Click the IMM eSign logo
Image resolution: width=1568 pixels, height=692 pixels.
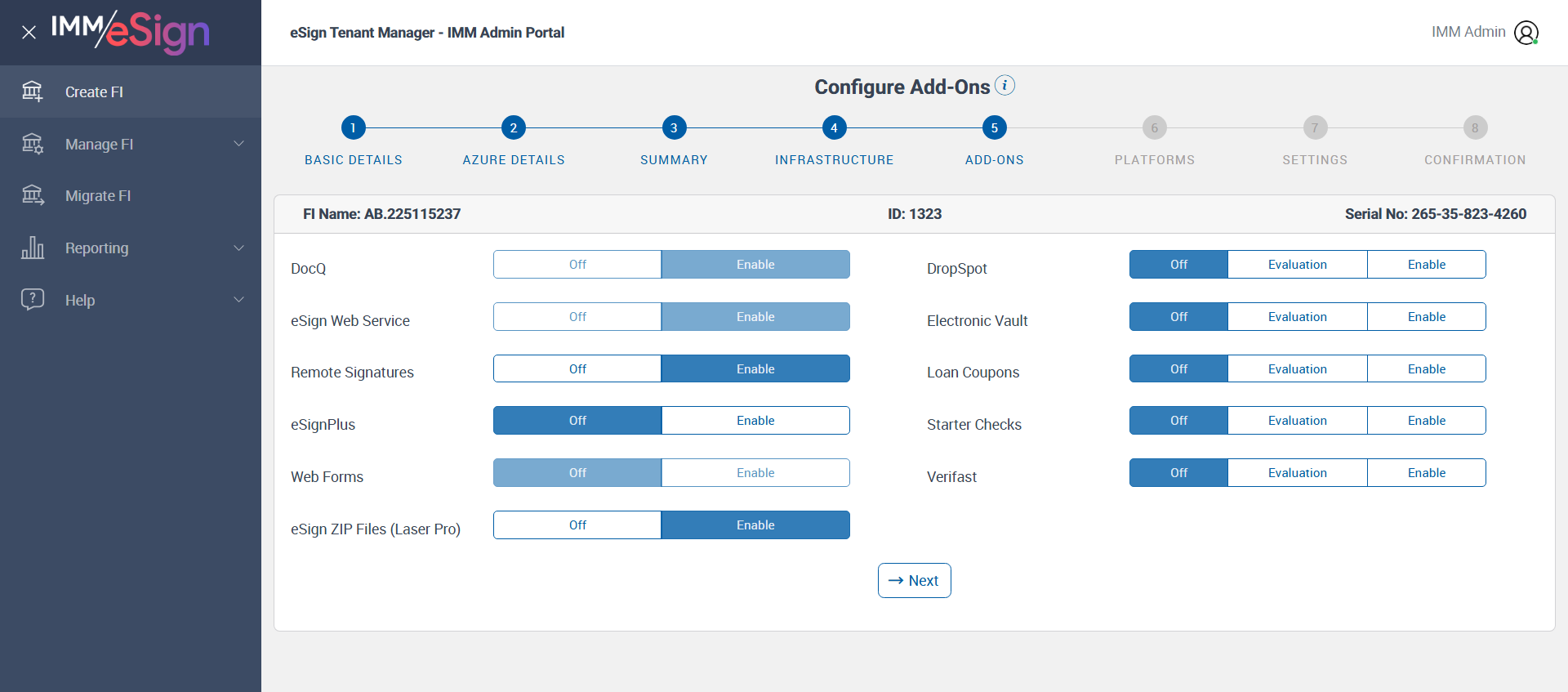click(131, 32)
